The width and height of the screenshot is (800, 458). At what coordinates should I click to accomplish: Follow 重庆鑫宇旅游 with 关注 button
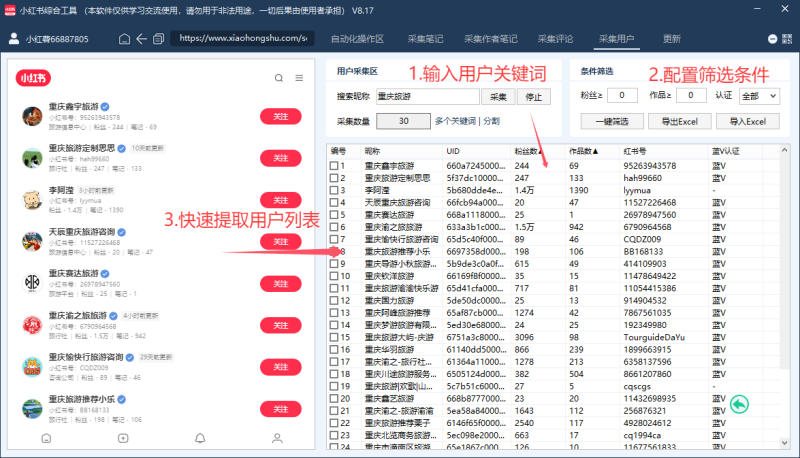tap(281, 116)
